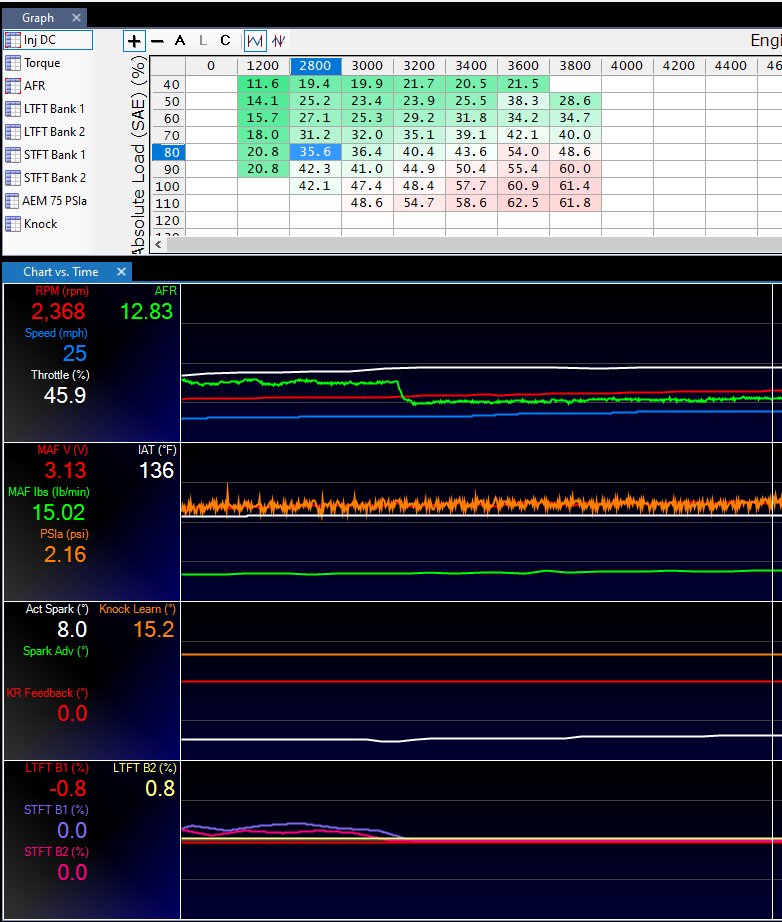Image resolution: width=782 pixels, height=922 pixels.
Task: Click the Knock Learn channel label
Action: coord(138,609)
